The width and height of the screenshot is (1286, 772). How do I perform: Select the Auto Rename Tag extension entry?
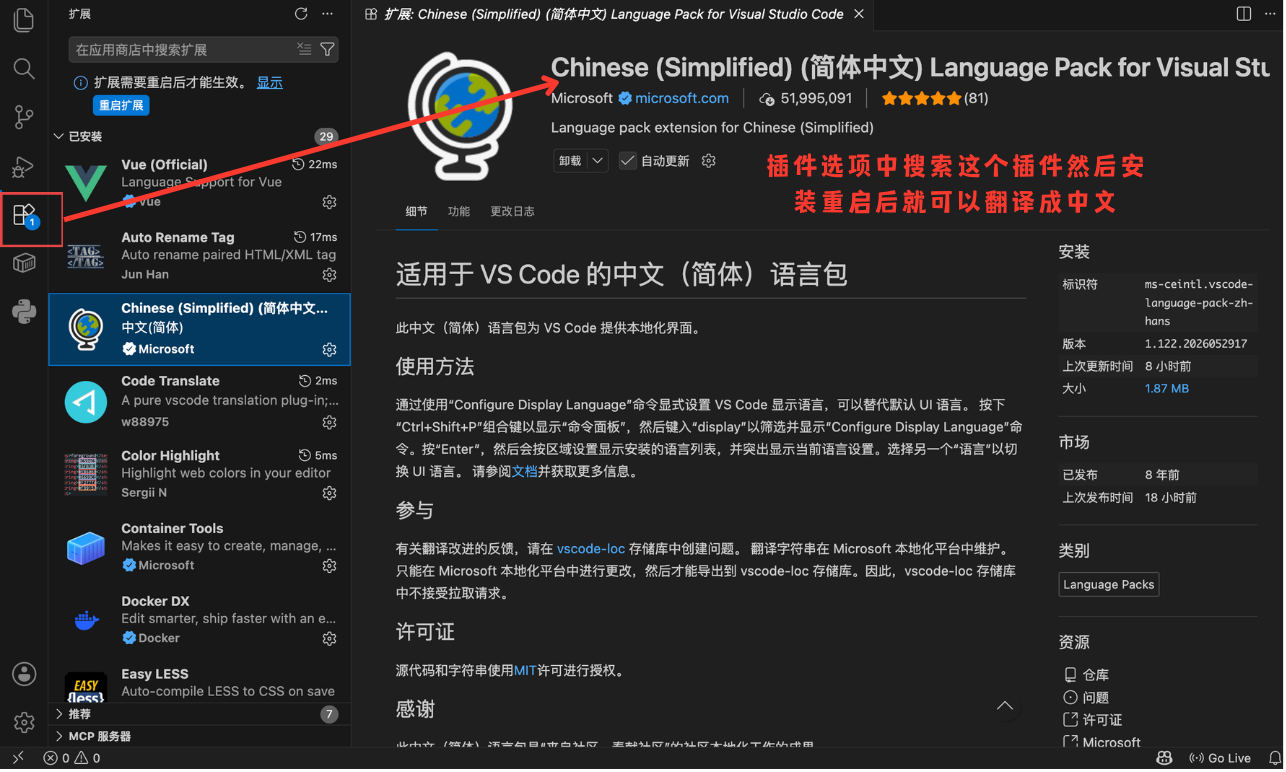[199, 256]
